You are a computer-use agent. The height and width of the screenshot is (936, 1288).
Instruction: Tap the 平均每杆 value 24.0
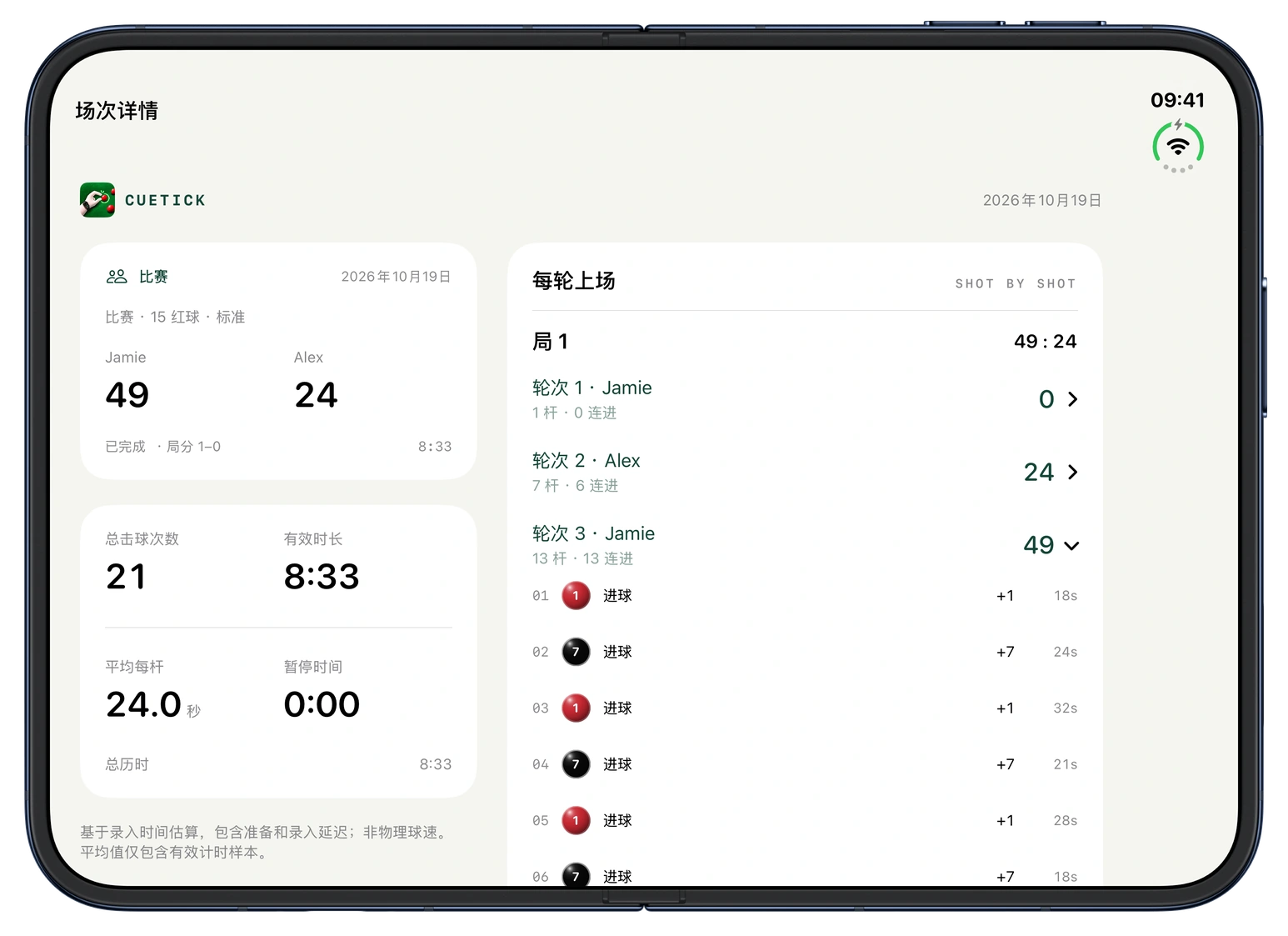point(143,705)
